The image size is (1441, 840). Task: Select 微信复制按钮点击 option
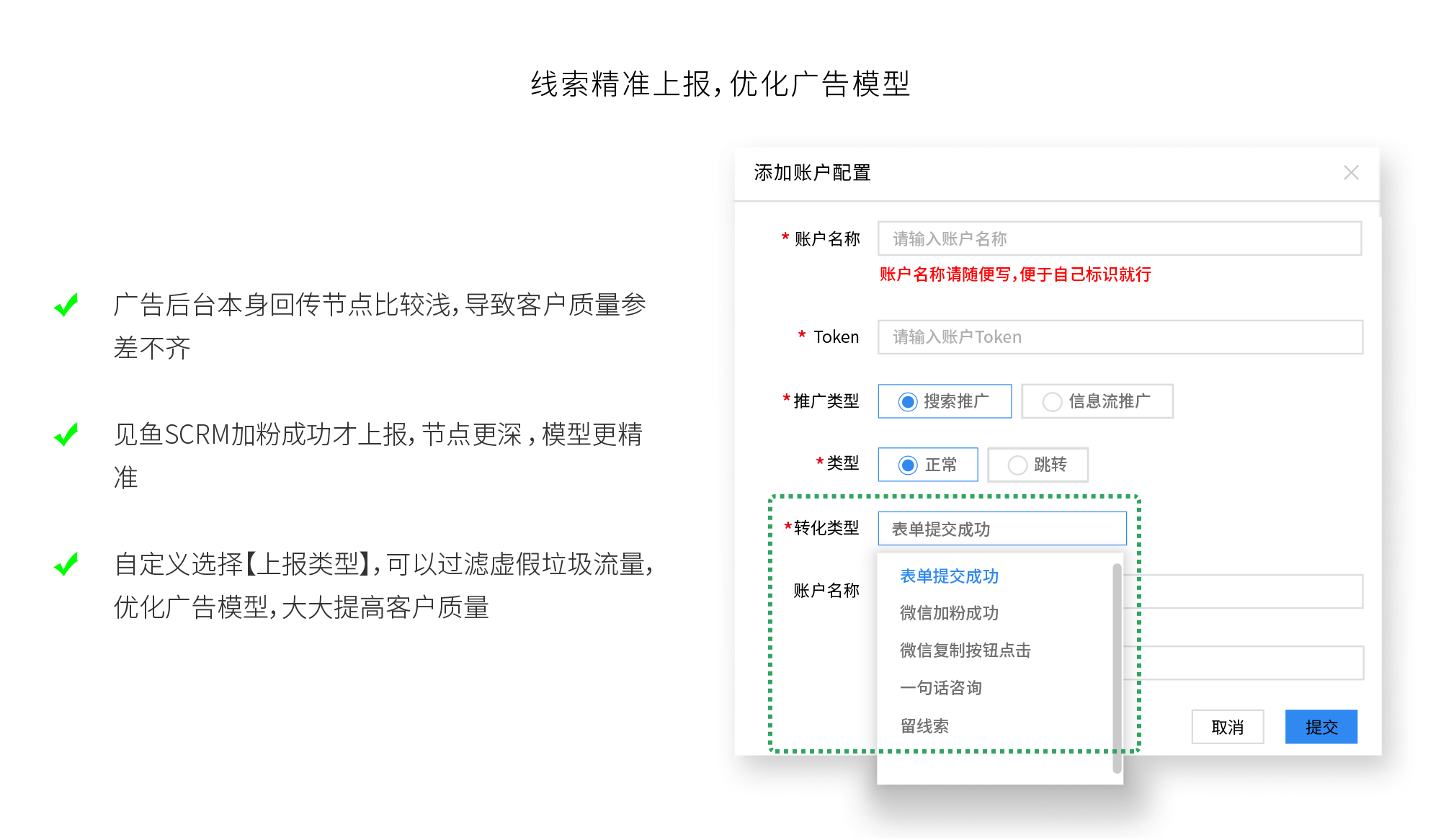pyautogui.click(x=965, y=651)
